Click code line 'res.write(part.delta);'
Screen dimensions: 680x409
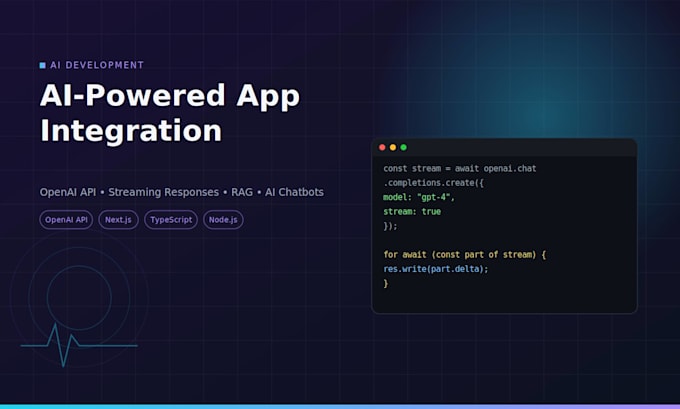pos(436,269)
